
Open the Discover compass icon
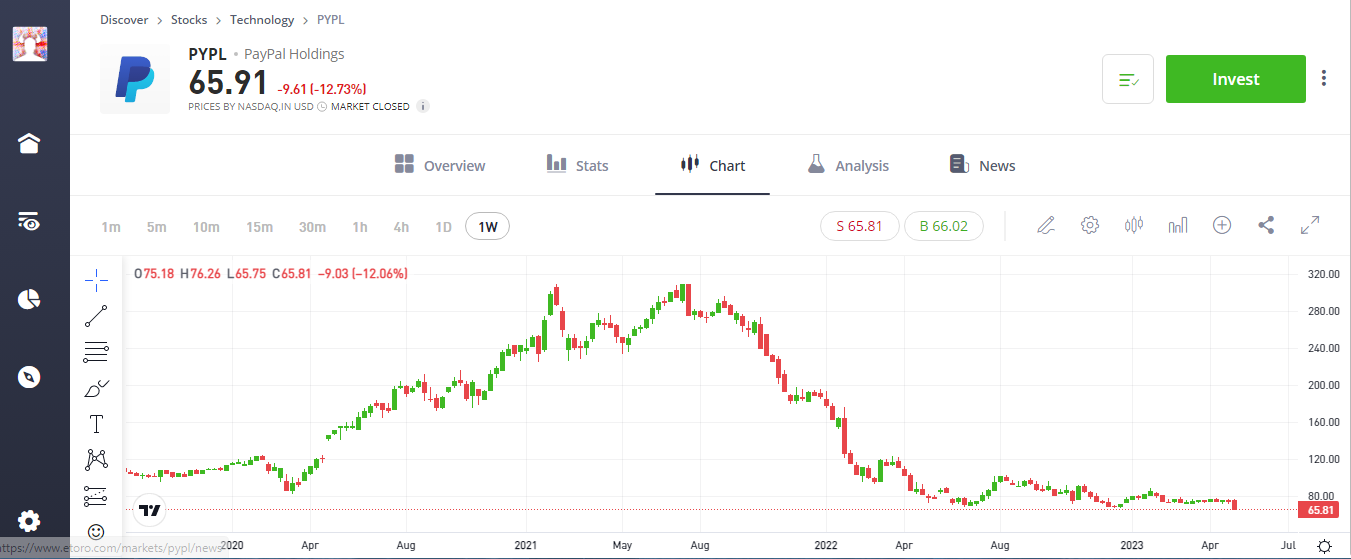coord(29,377)
